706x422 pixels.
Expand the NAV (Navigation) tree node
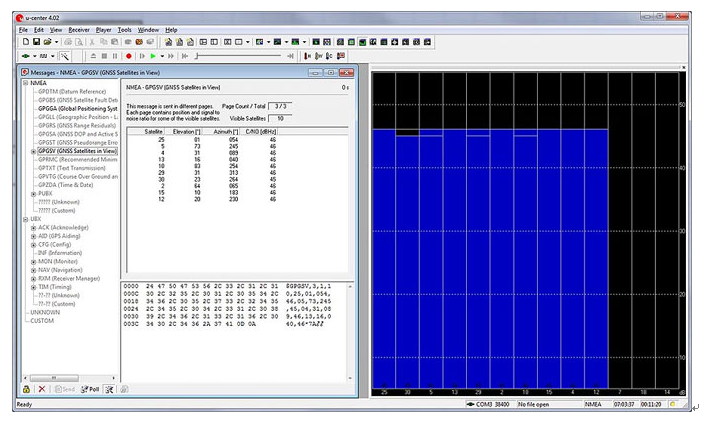33,271
